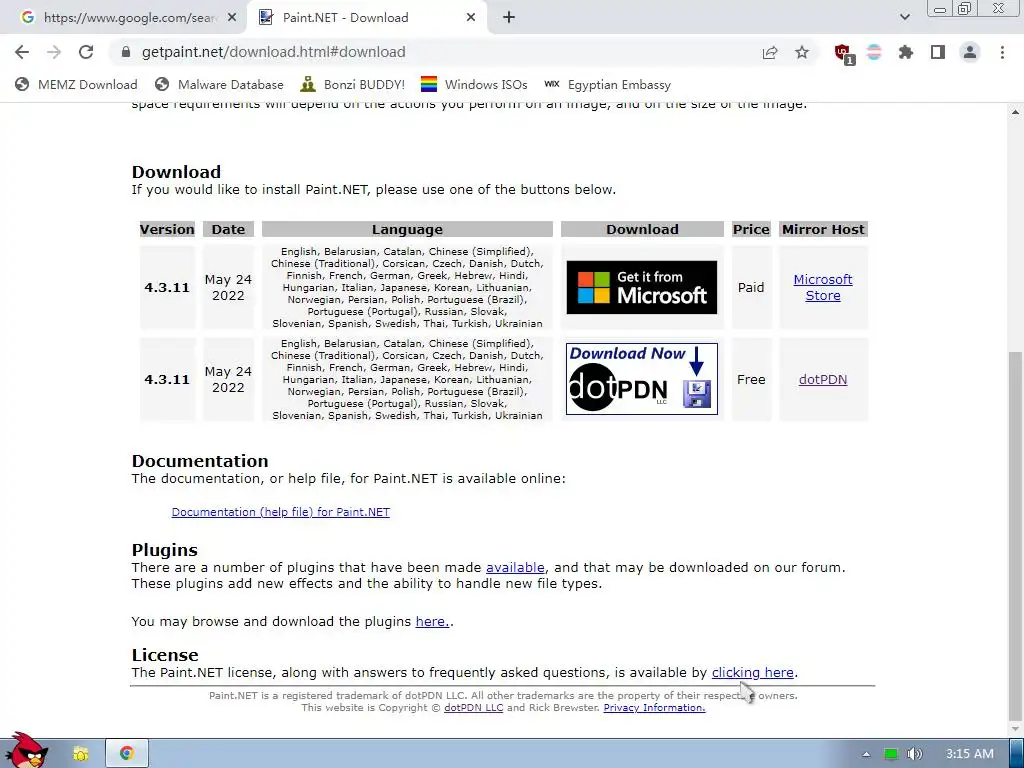Reload the getpaint.net page

click(86, 52)
